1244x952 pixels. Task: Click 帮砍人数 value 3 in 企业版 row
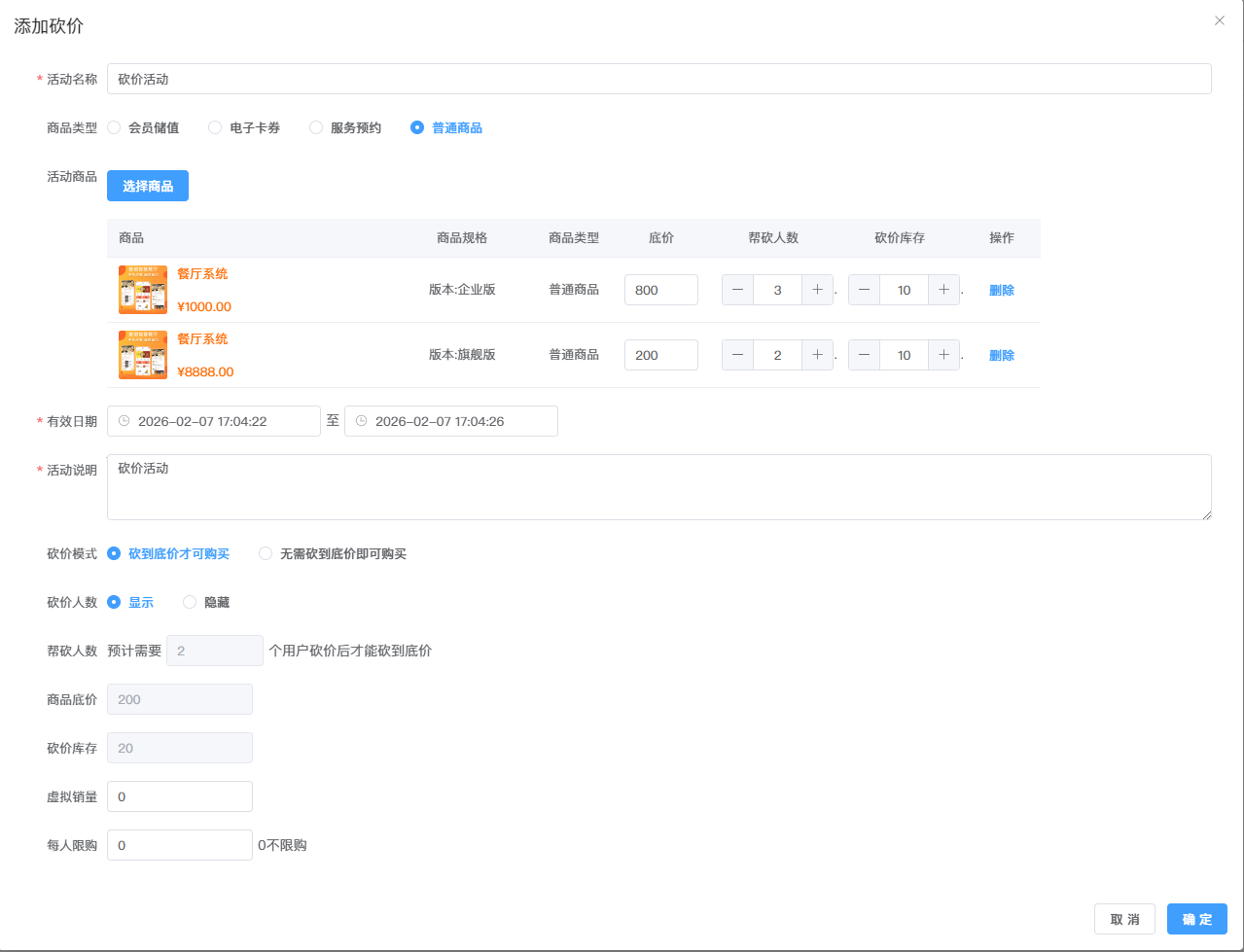pyautogui.click(x=777, y=290)
